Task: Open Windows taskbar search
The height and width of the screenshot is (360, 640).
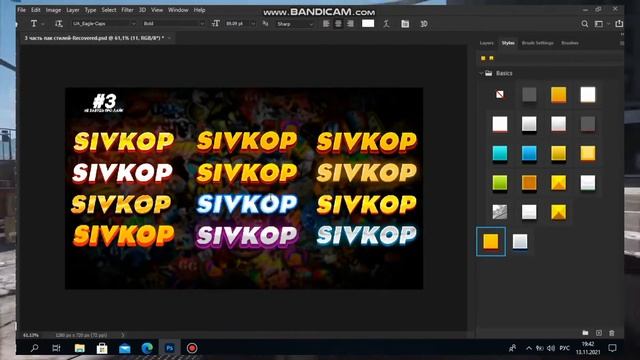Action: point(35,348)
